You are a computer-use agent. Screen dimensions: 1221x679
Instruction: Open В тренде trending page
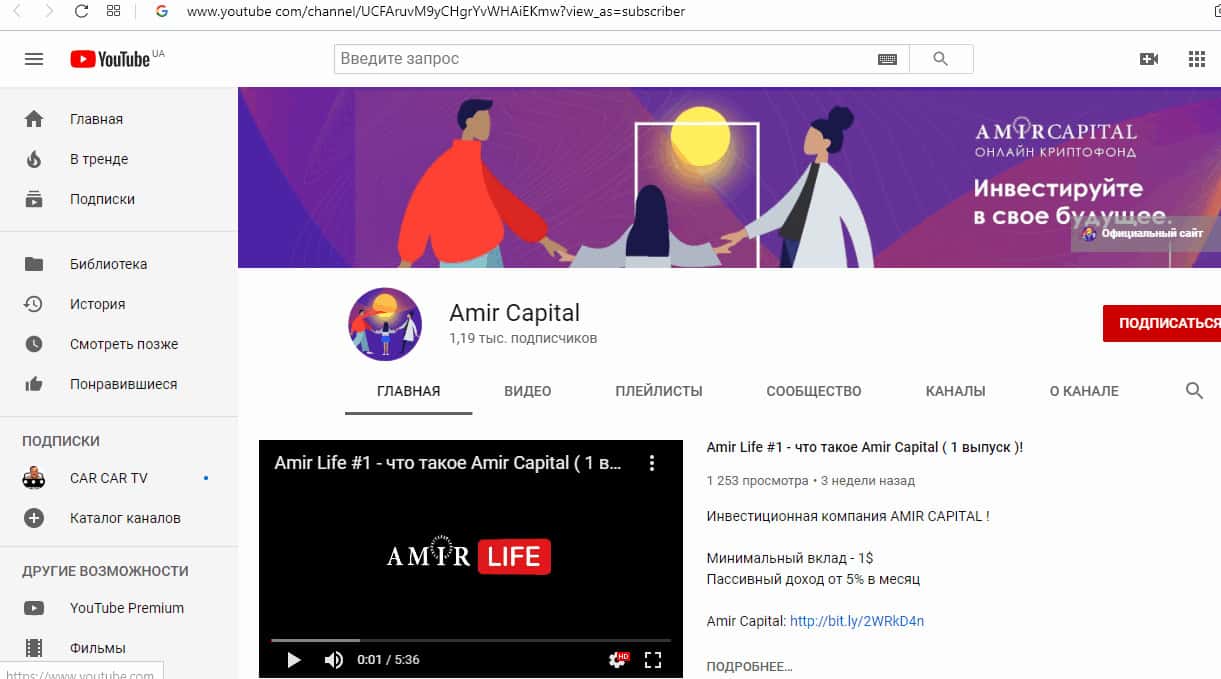click(x=119, y=159)
